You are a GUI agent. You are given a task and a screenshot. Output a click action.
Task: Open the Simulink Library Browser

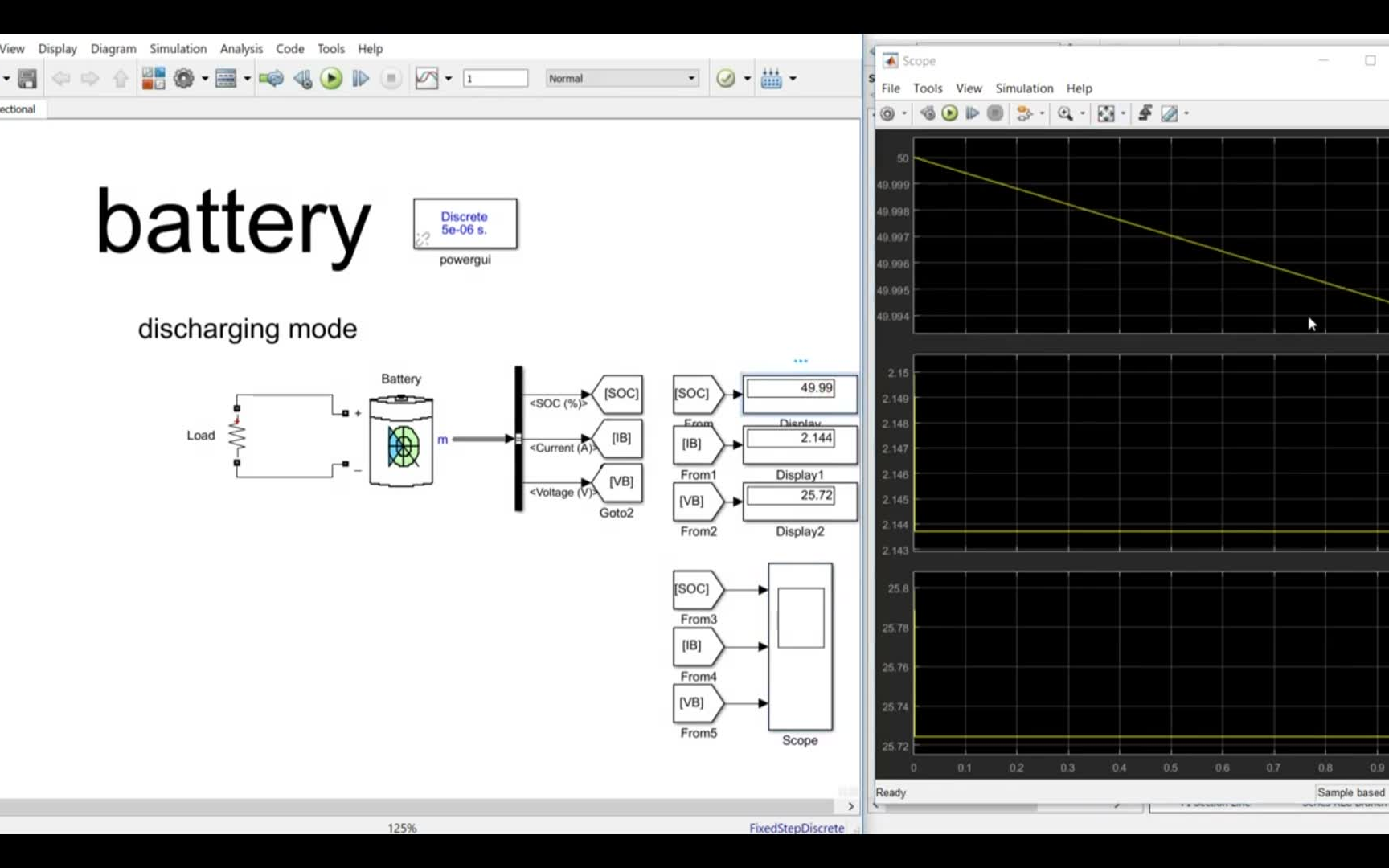(x=153, y=78)
